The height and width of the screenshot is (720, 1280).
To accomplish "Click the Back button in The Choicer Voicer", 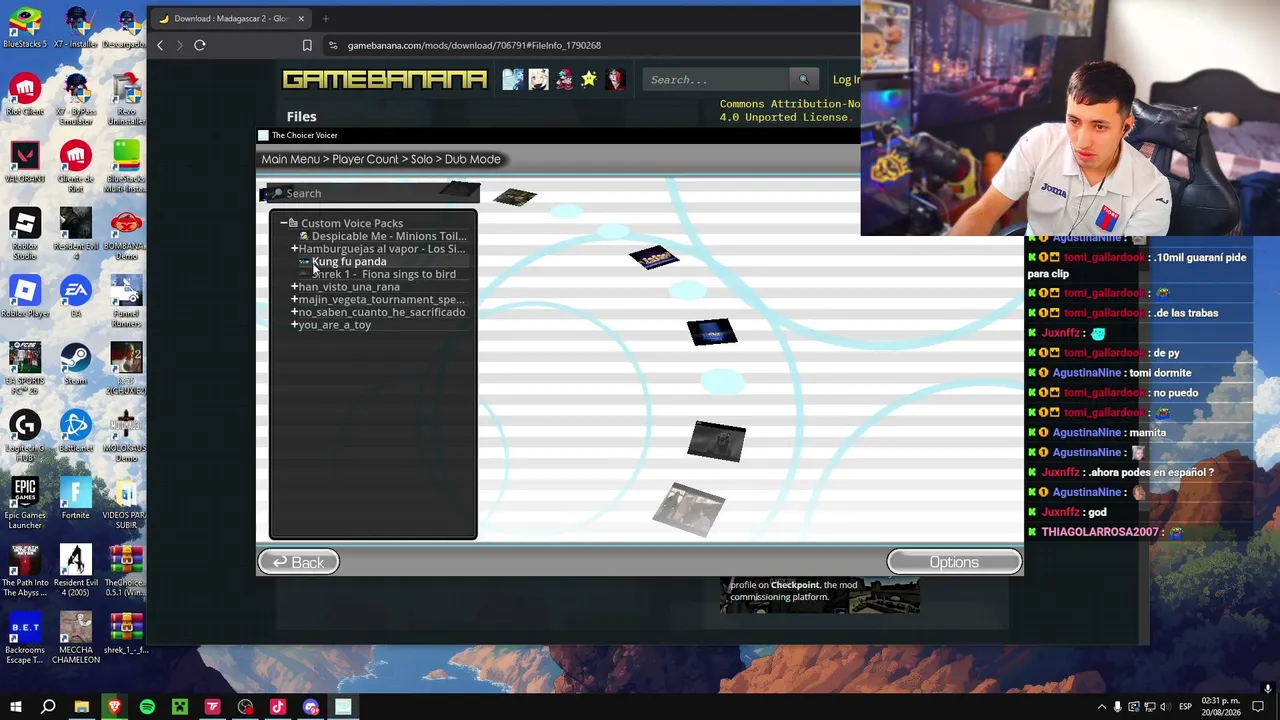I will [298, 562].
